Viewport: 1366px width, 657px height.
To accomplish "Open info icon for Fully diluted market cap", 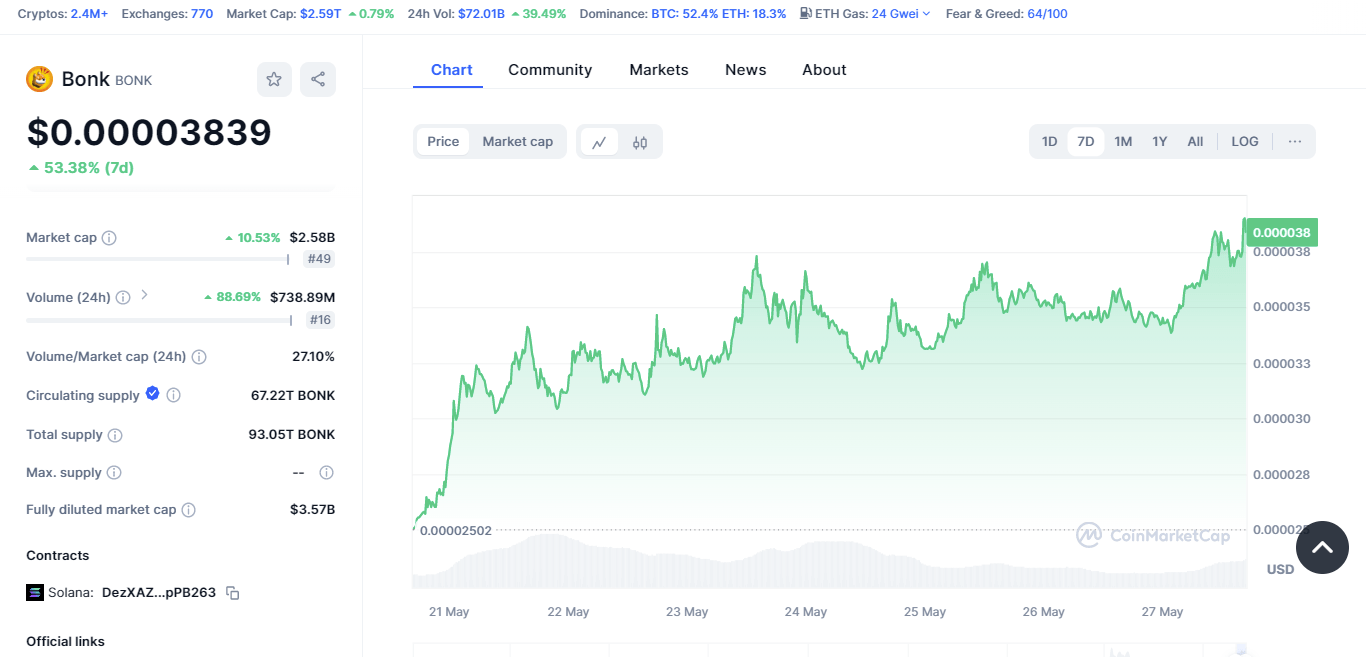I will coord(189,510).
